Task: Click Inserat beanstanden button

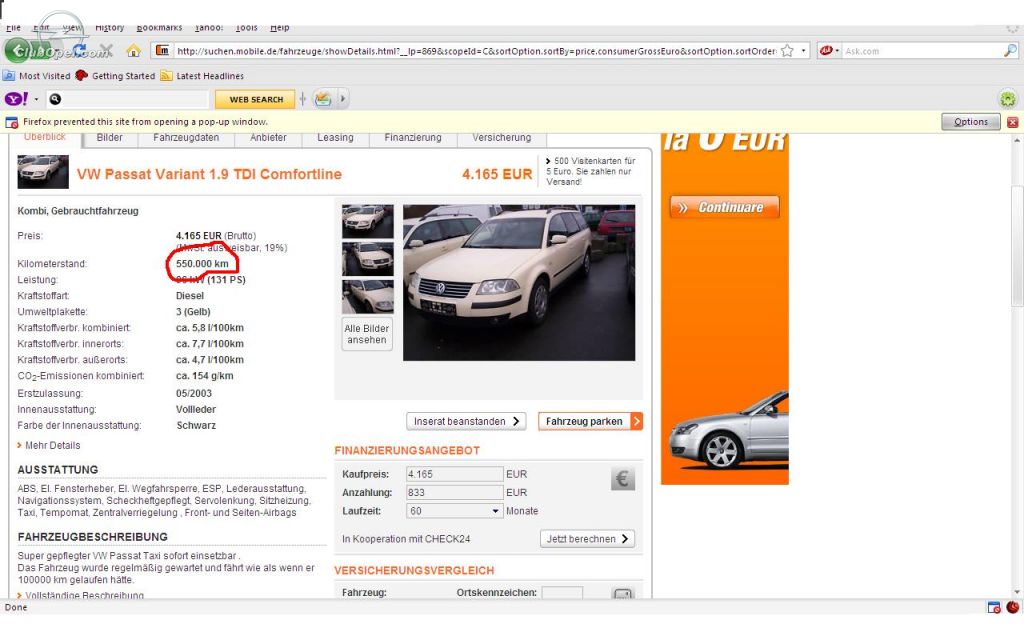Action: (466, 421)
